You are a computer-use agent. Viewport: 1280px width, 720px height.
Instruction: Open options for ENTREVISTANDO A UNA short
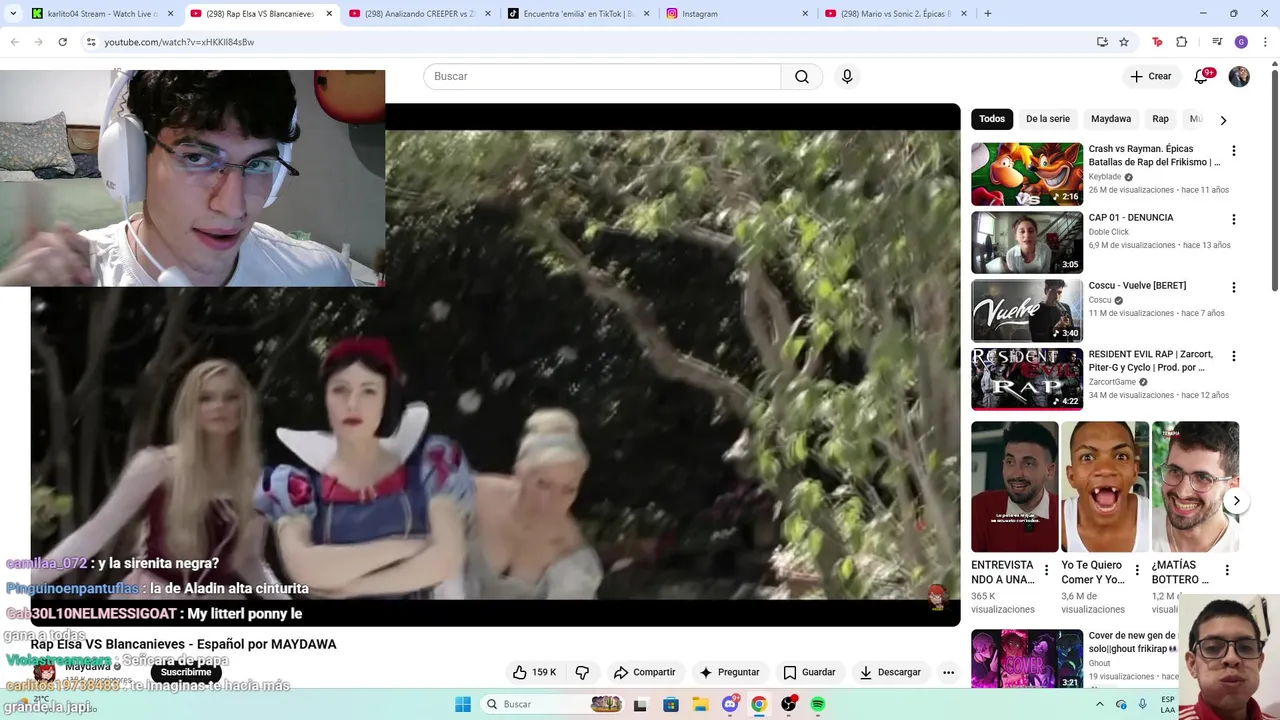[1046, 570]
